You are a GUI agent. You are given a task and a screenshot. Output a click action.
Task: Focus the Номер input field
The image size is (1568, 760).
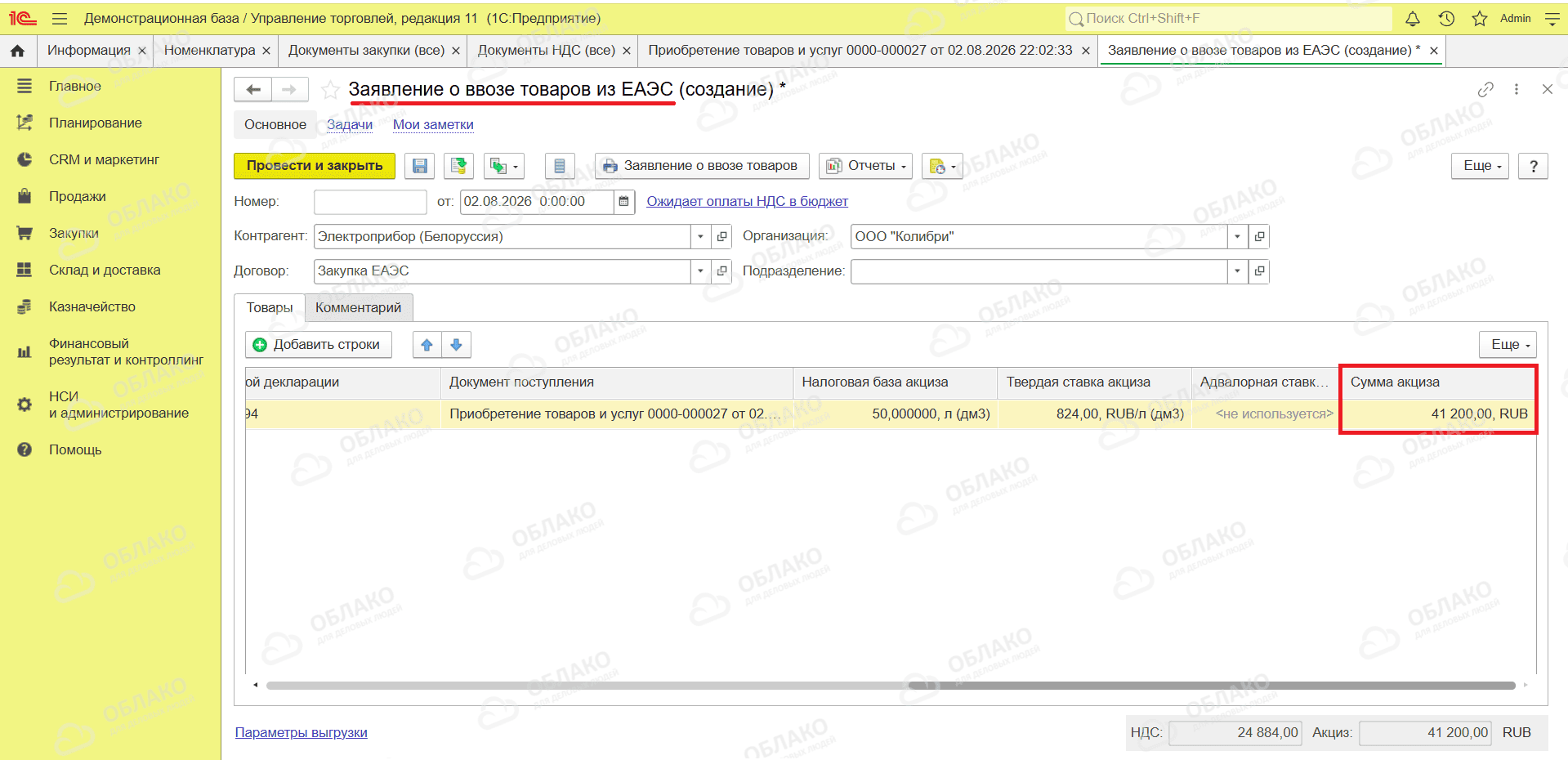(x=370, y=202)
